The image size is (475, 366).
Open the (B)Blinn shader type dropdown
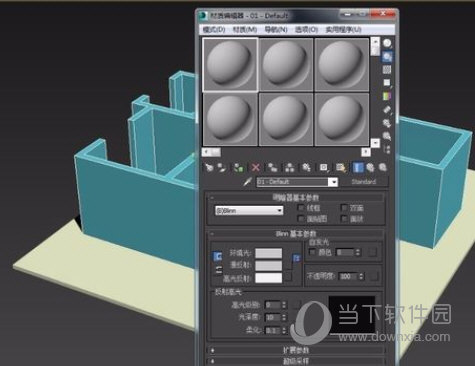pyautogui.click(x=249, y=211)
